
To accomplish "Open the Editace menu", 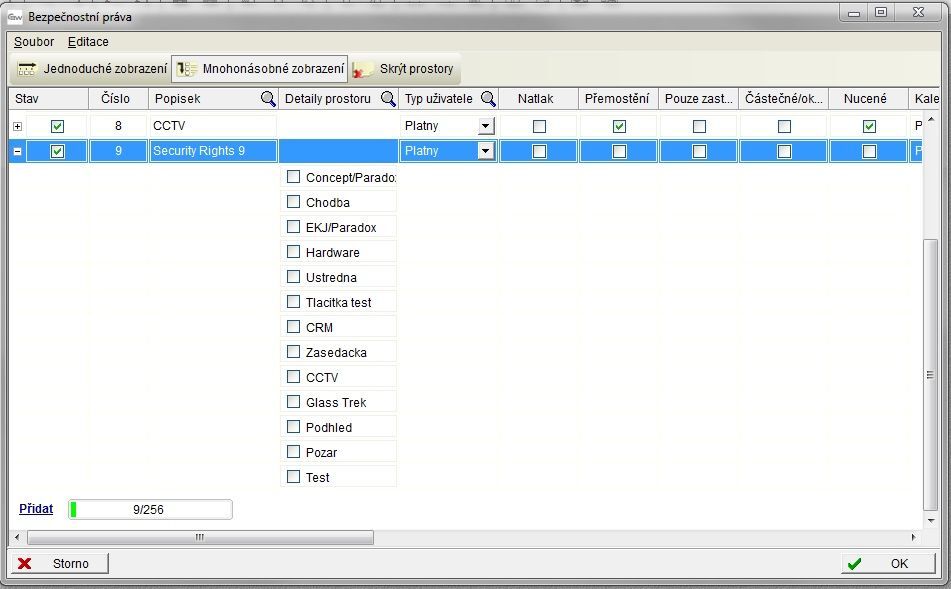I will [88, 42].
